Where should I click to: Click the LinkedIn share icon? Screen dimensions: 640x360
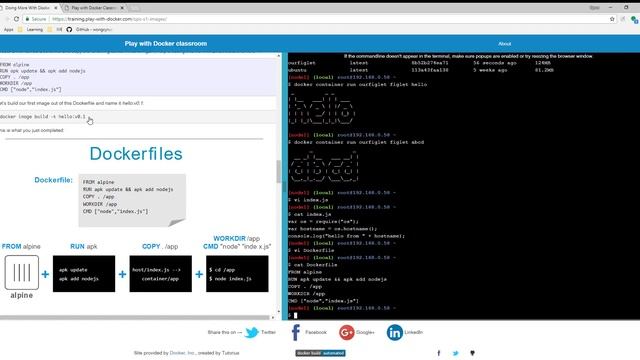click(394, 332)
